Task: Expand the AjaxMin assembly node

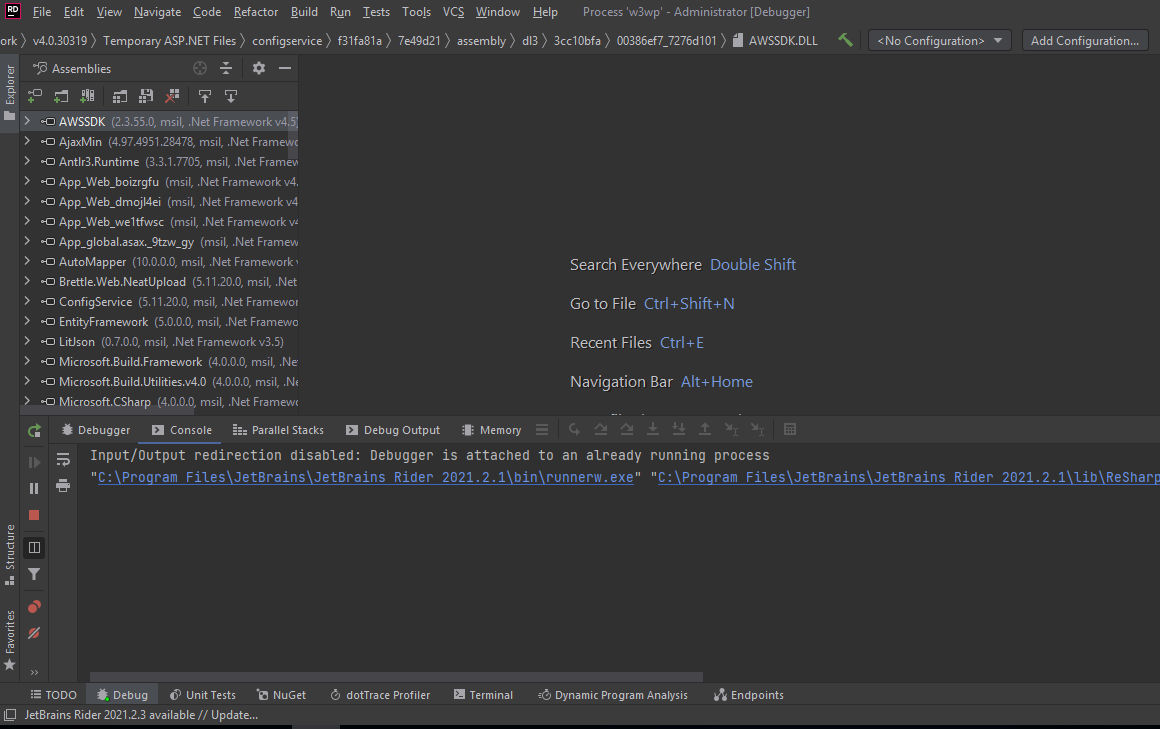Action: 27,141
